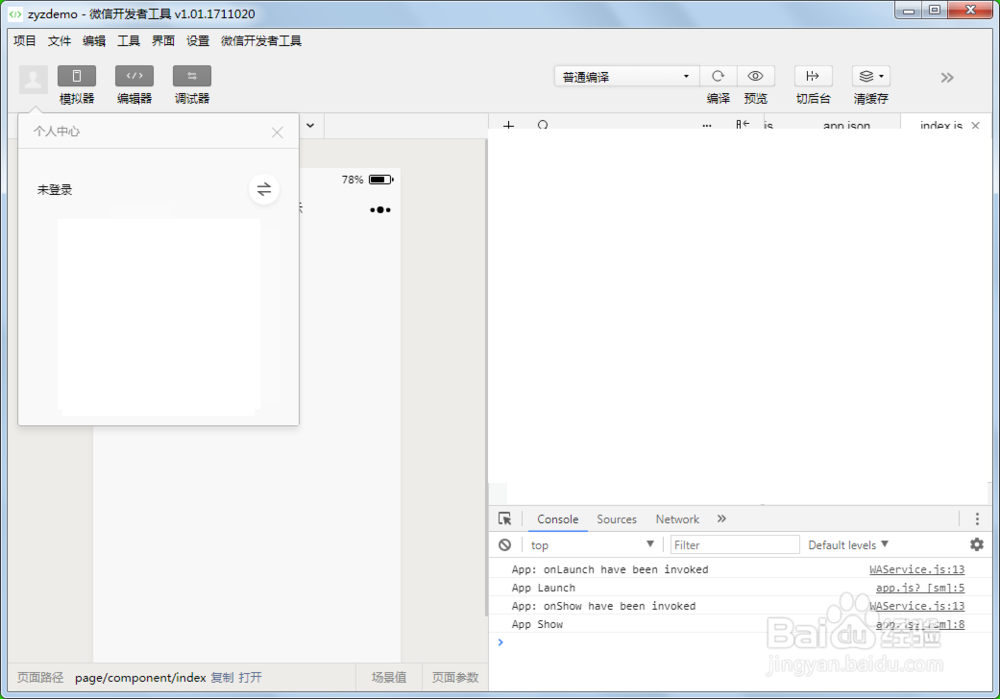The height and width of the screenshot is (699, 1000).
Task: Open the WAService.js:13 source link
Action: 916,569
